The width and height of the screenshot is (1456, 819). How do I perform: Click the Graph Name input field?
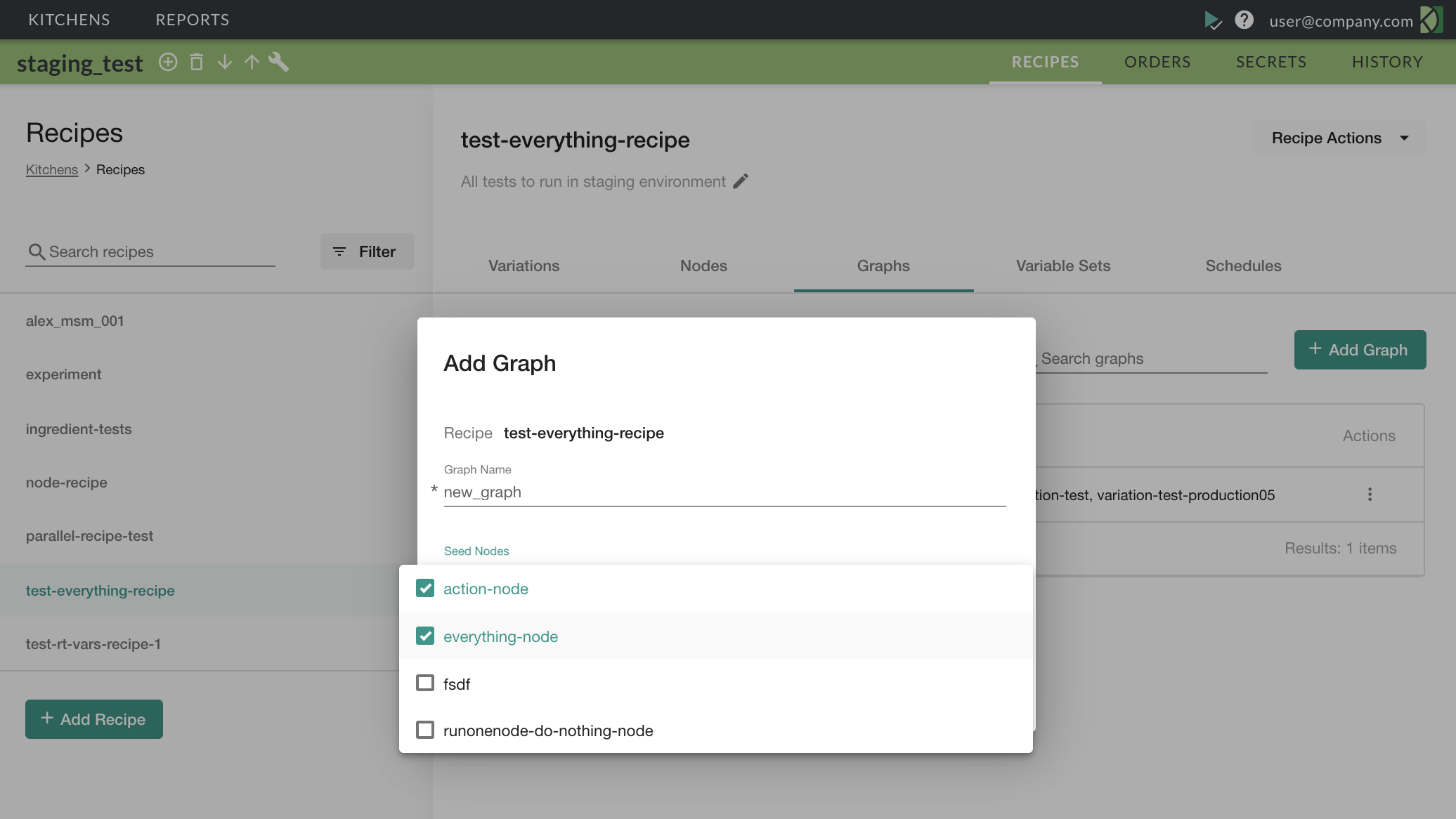point(724,492)
